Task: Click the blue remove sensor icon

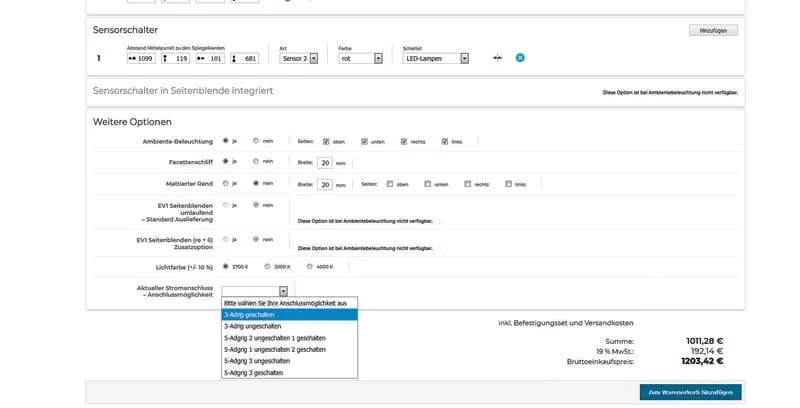Action: pyautogui.click(x=520, y=58)
